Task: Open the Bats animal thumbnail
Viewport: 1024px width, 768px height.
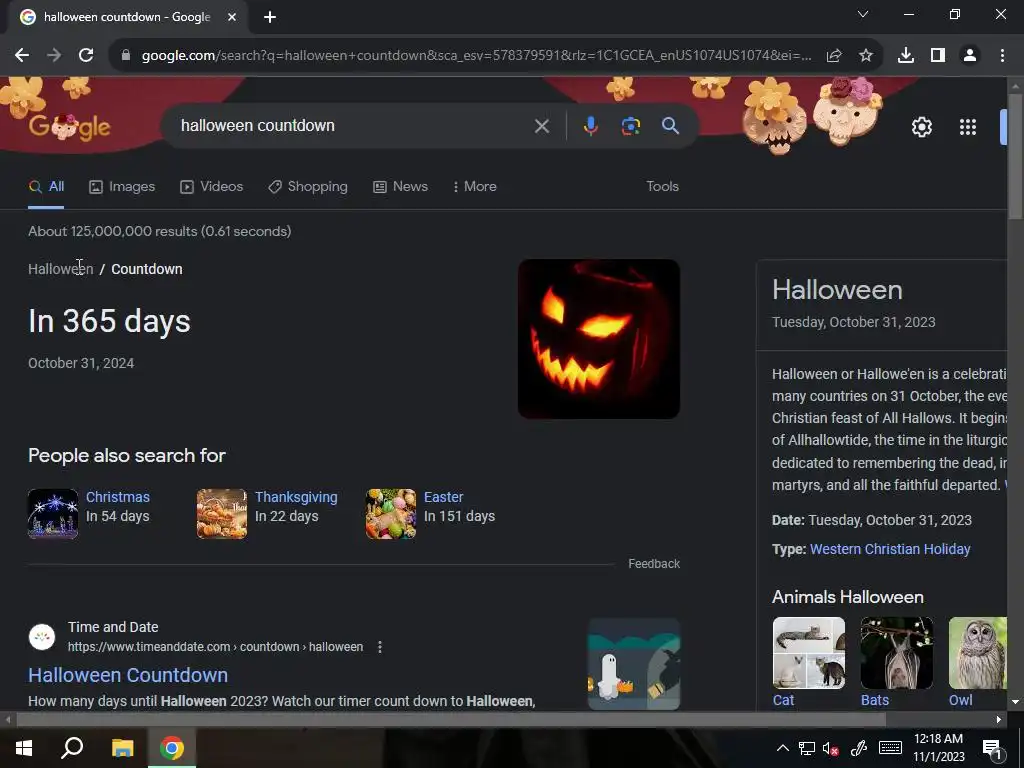Action: coord(897,653)
